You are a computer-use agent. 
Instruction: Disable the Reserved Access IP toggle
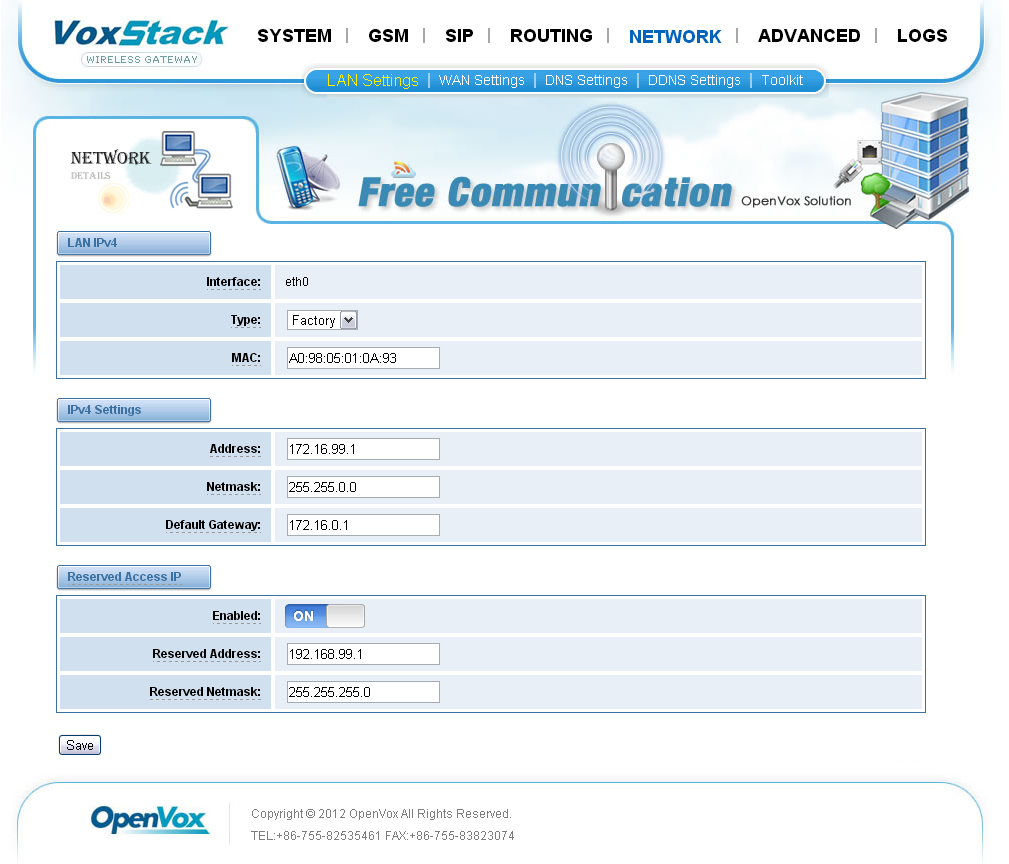pyautogui.click(x=324, y=616)
